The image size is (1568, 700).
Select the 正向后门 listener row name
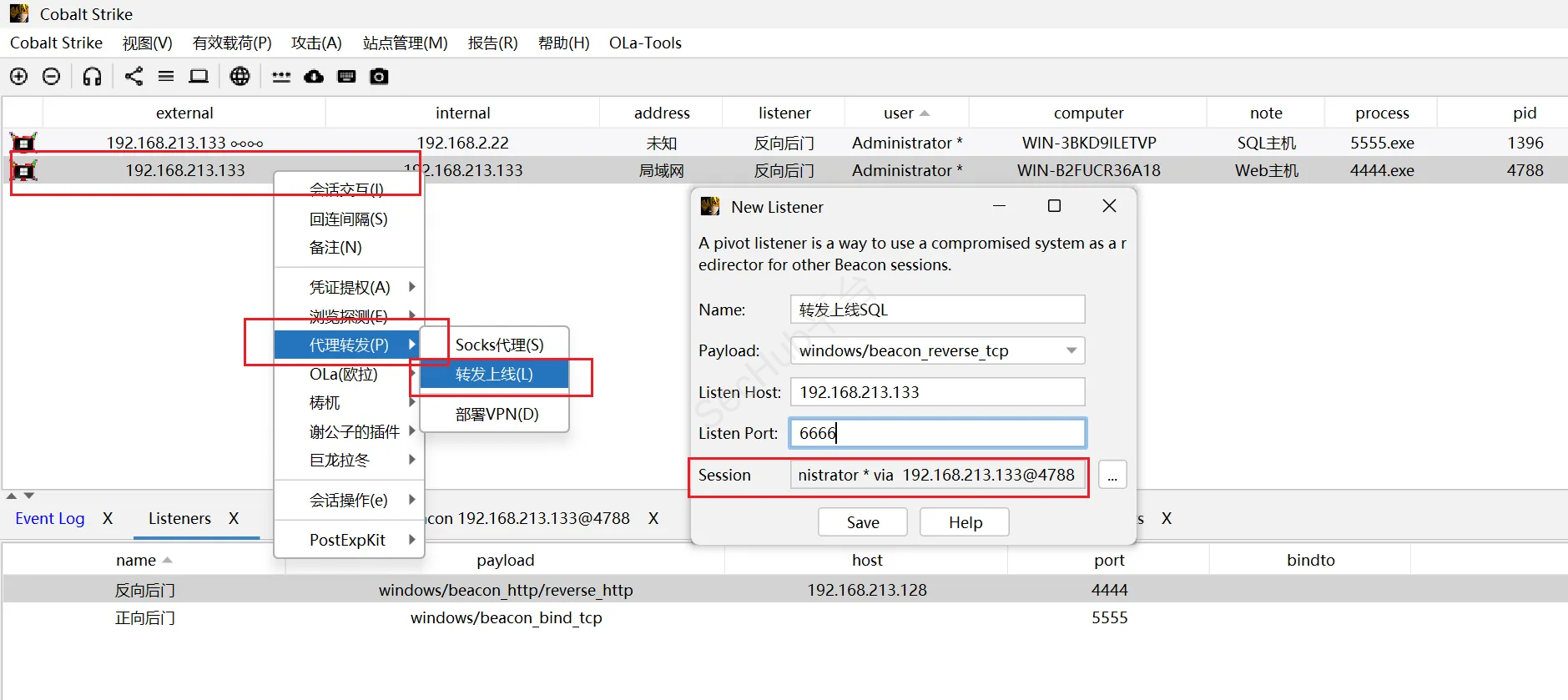pos(144,618)
